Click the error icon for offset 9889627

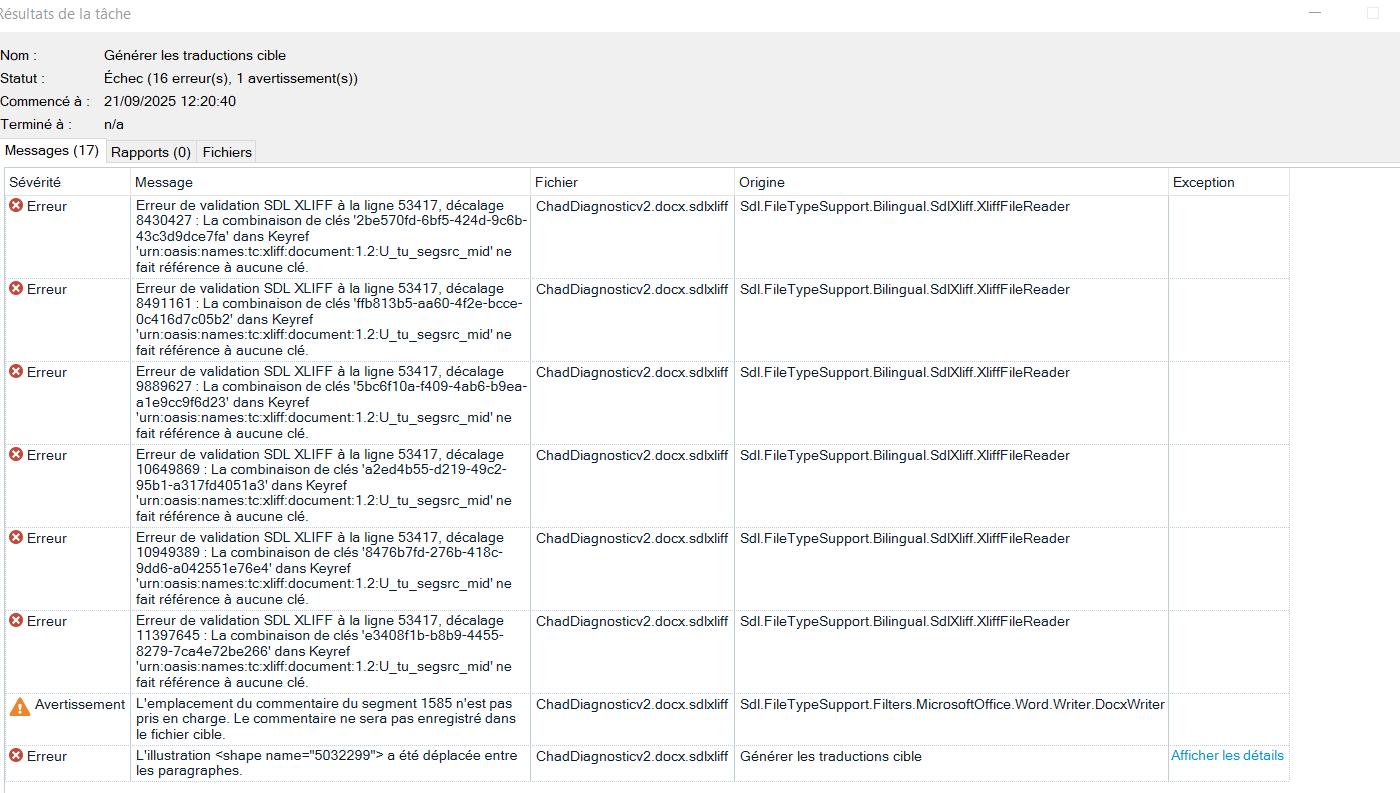pos(14,372)
